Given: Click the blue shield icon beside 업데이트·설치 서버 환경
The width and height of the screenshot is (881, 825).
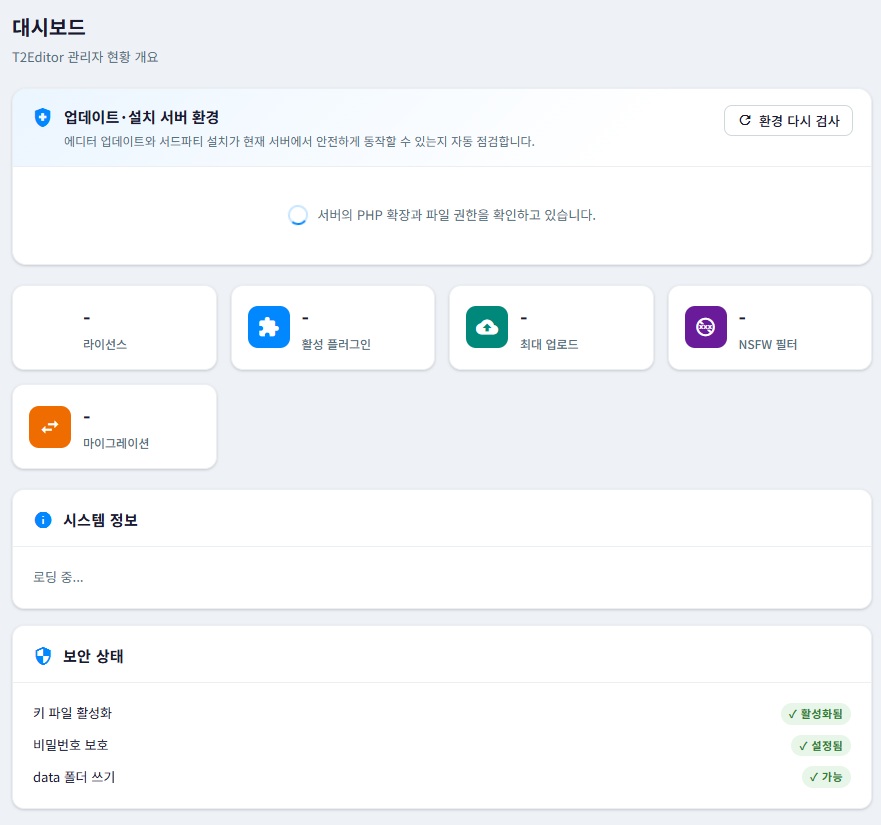Looking at the screenshot, I should pyautogui.click(x=43, y=117).
